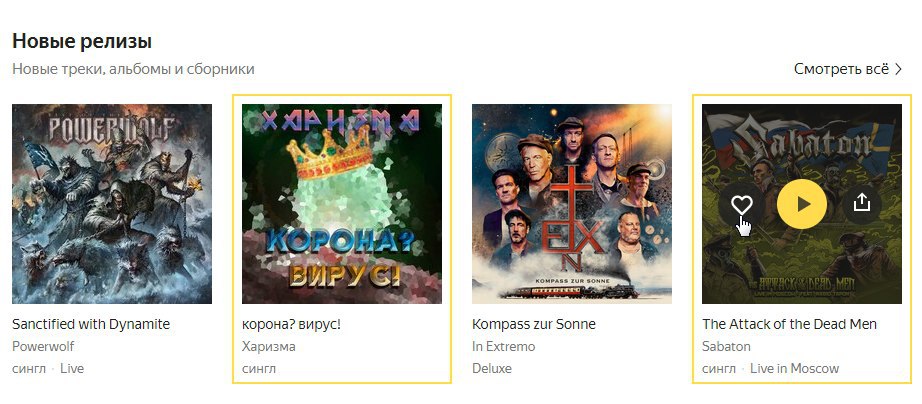Screen dimensions: 922x404
Task: Click the Sanctified with Dynamite title
Action: [91, 324]
